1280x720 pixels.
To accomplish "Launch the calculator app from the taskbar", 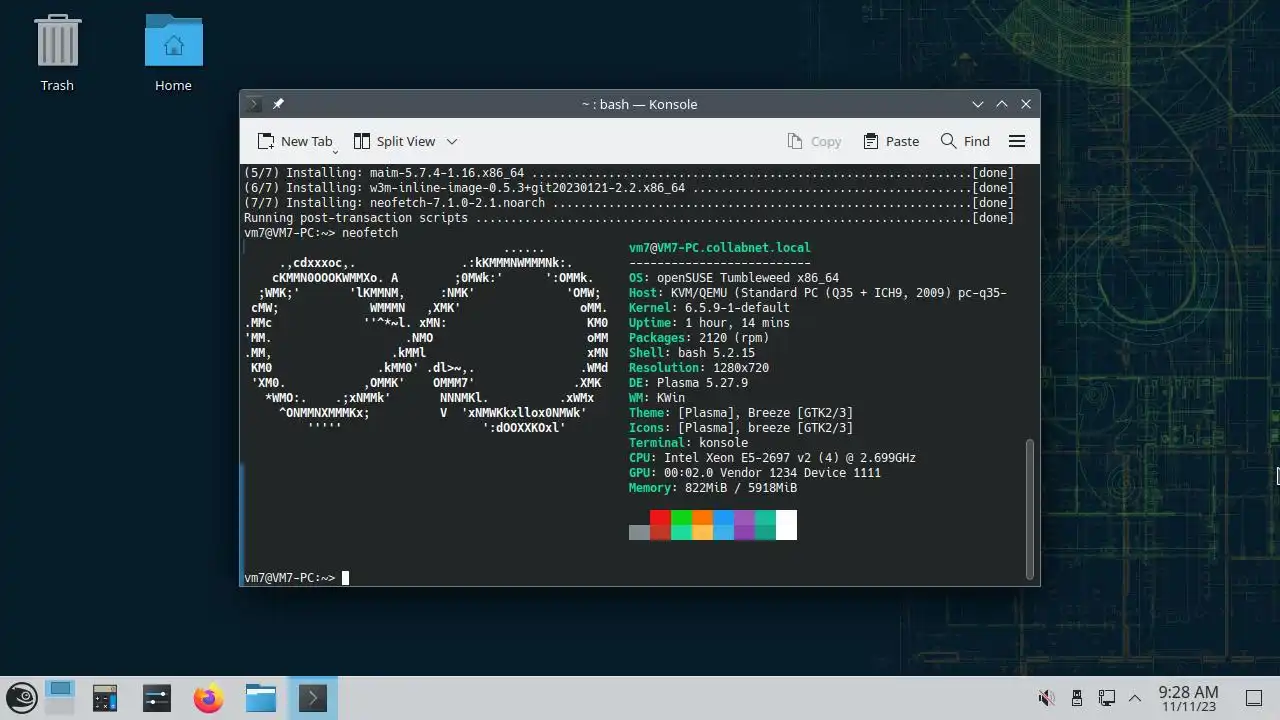I will [105, 697].
